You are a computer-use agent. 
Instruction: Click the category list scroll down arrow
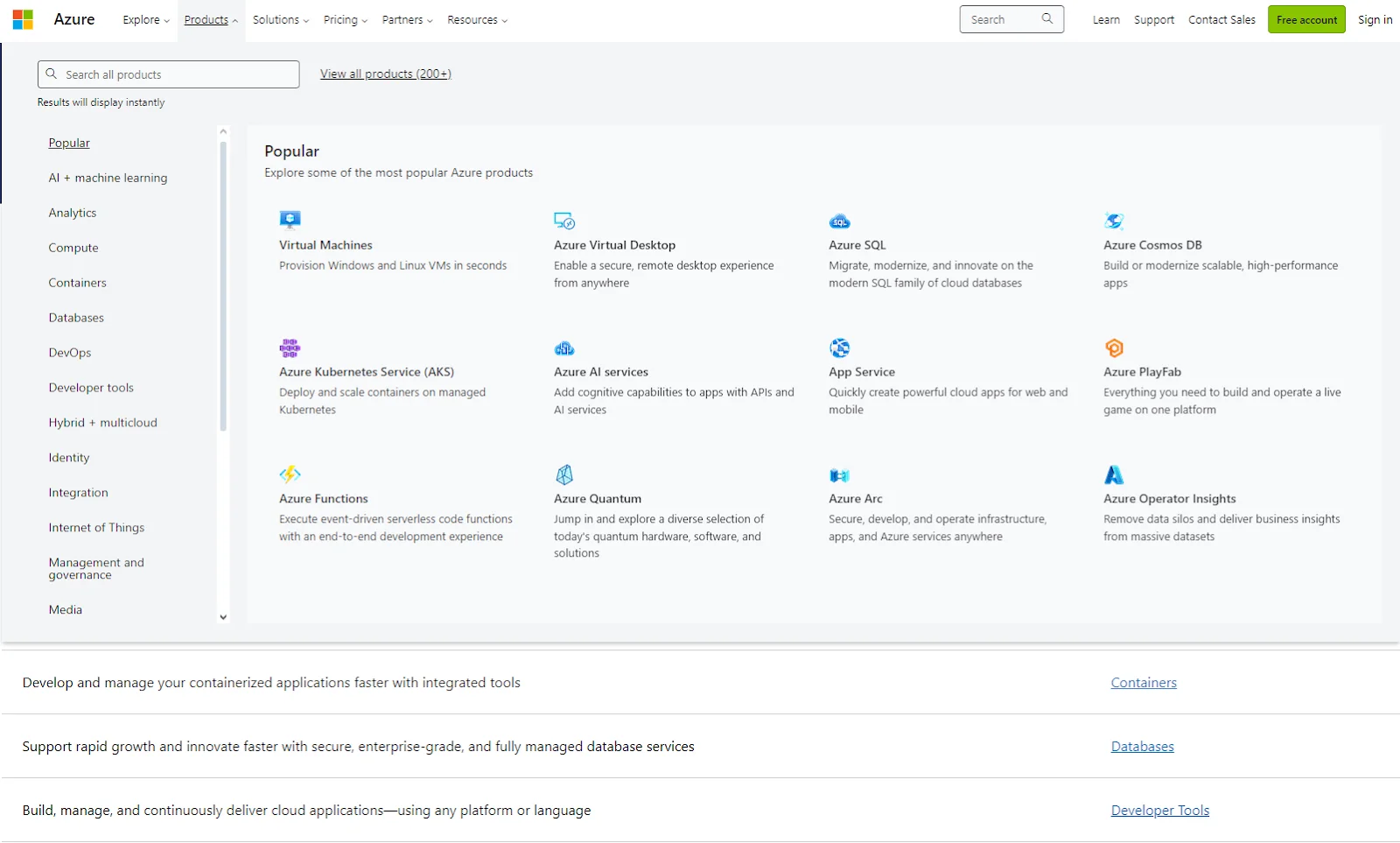[223, 617]
